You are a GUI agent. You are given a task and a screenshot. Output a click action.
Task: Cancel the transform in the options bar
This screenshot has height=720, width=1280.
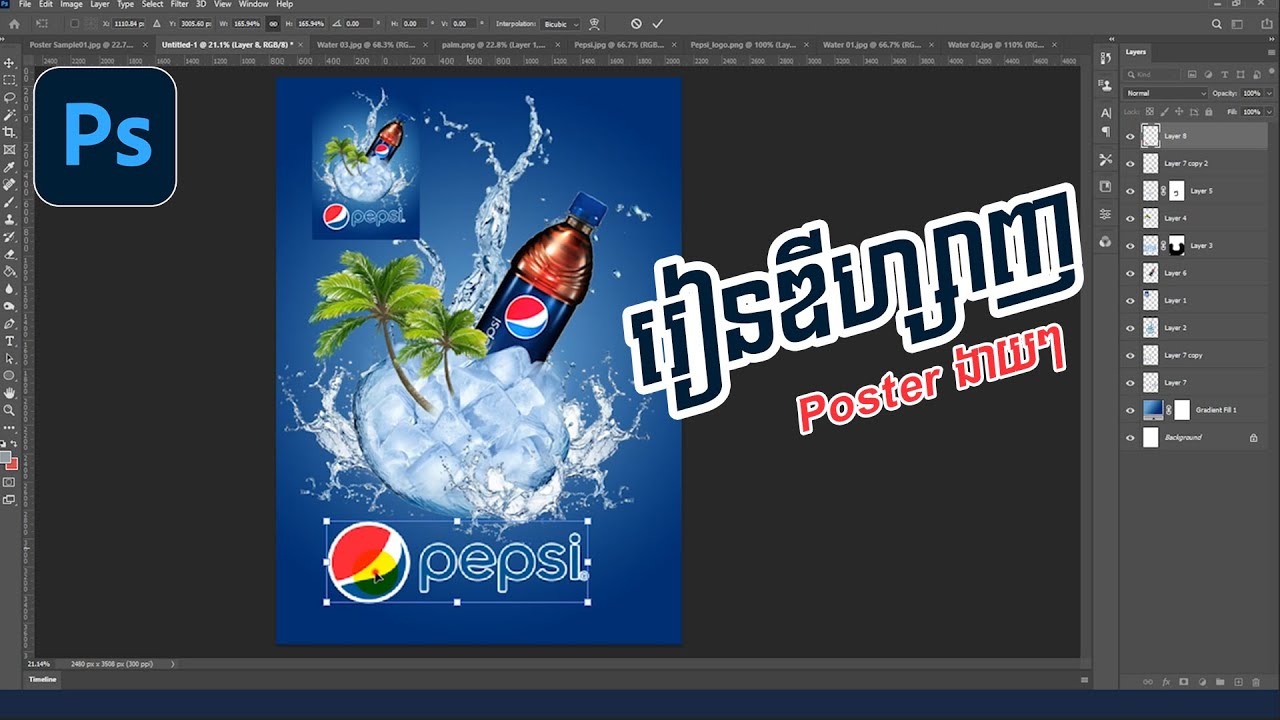pyautogui.click(x=636, y=23)
